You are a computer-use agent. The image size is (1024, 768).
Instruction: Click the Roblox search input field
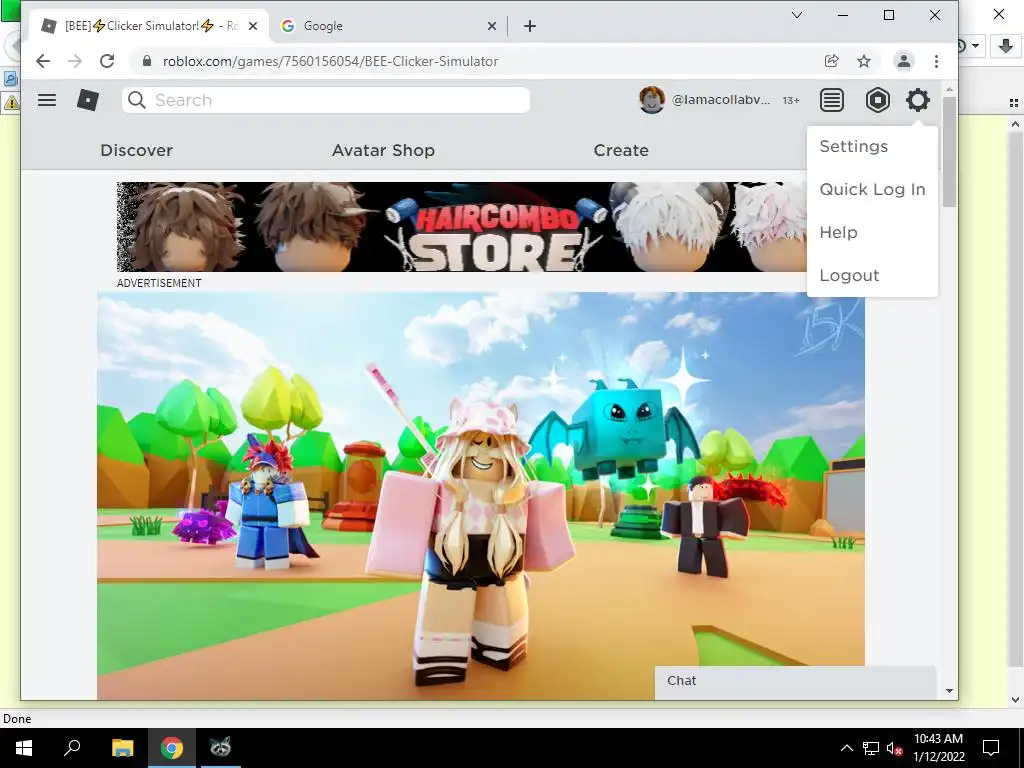coord(326,100)
